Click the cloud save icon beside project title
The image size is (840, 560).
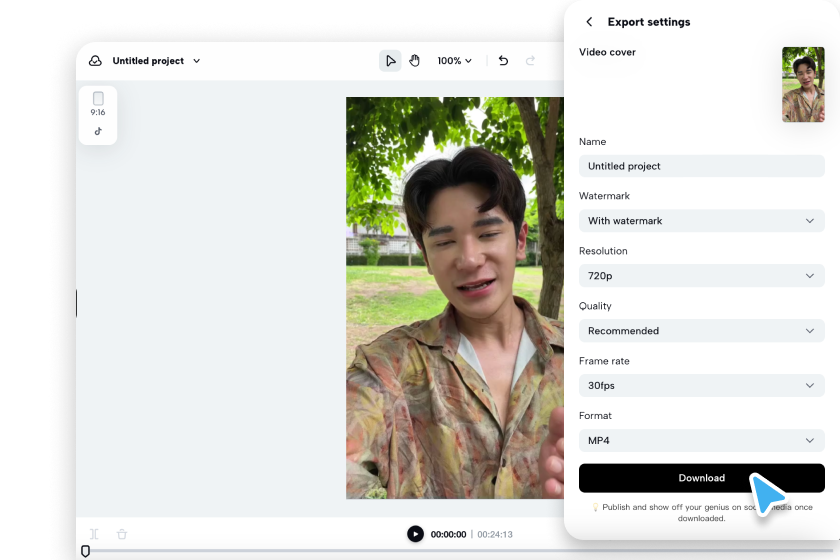pyautogui.click(x=95, y=61)
